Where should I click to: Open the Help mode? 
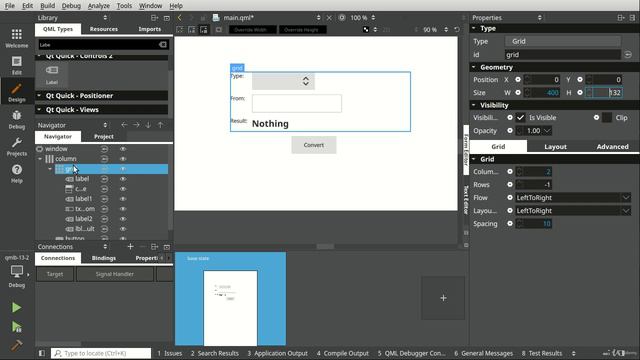pos(17,173)
